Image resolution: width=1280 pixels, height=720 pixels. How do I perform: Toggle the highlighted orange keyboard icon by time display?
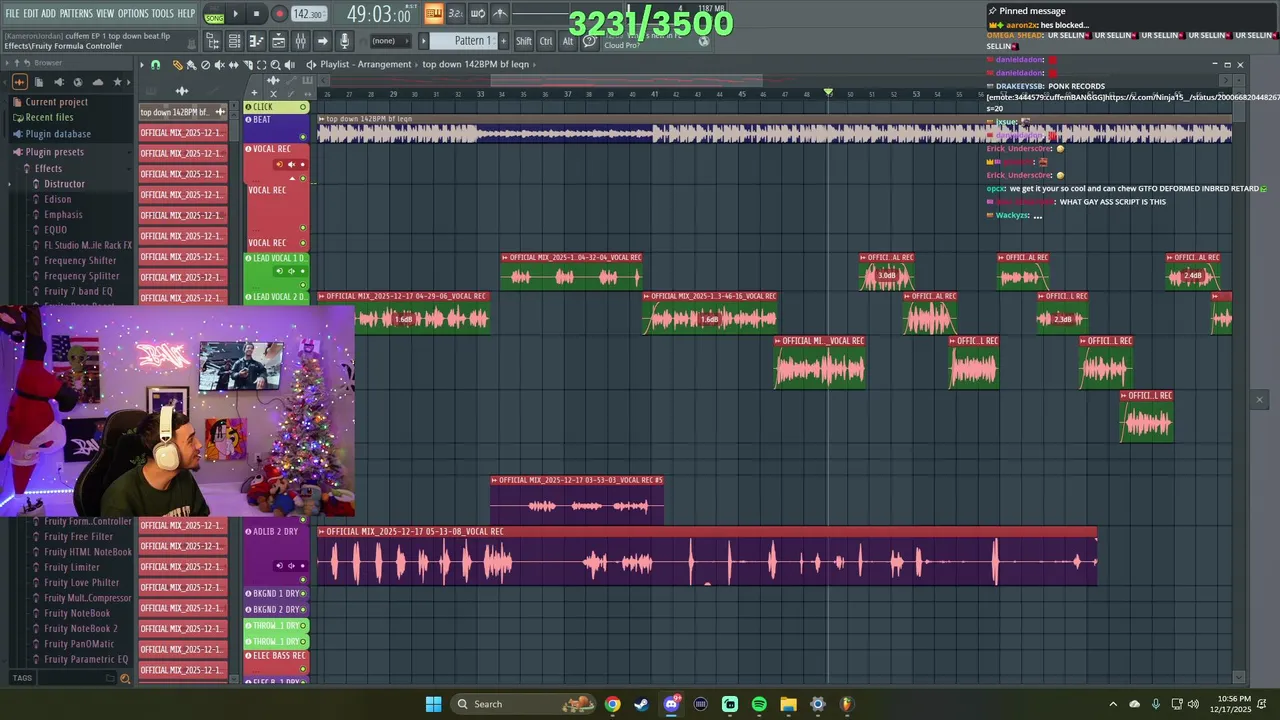(x=433, y=14)
